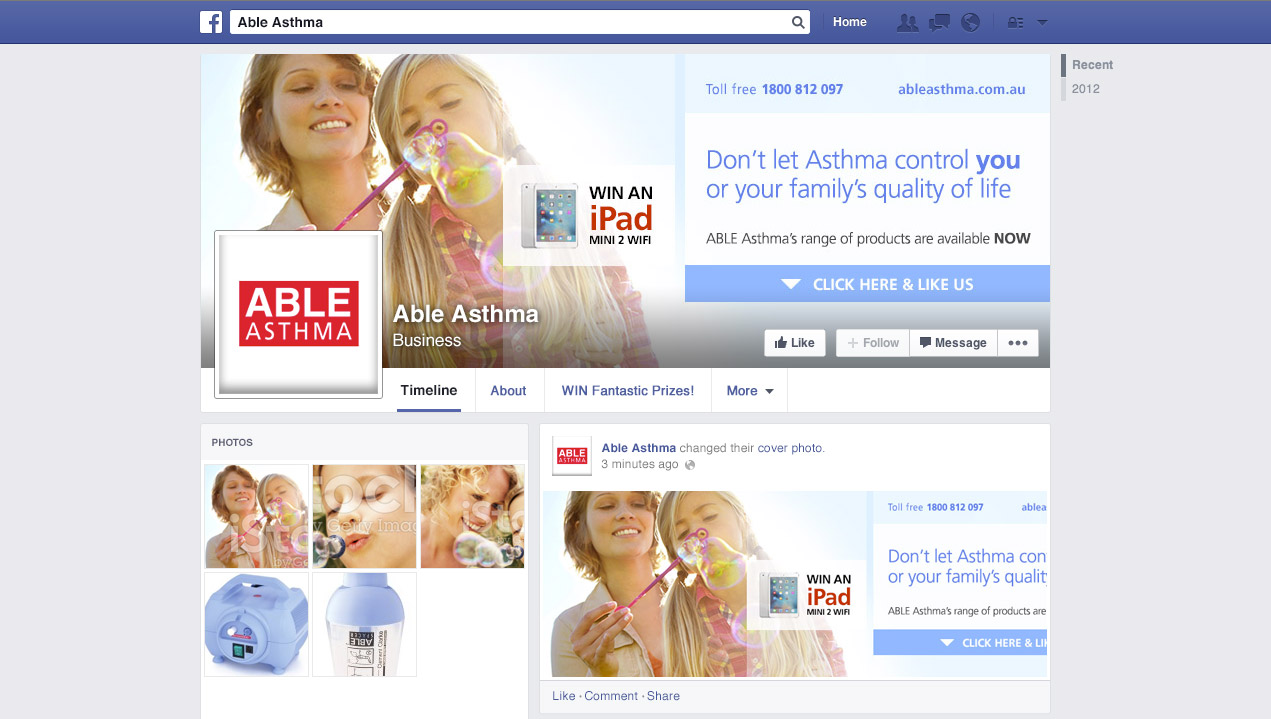
Task: Open WIN Fantastic Prizes! tab
Action: tap(628, 391)
